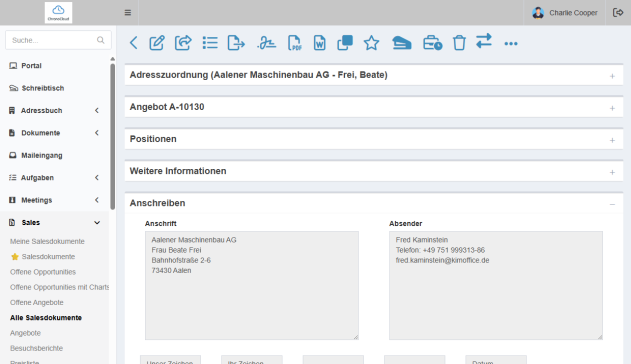Click the Maileingang inbox icon

coord(13,155)
